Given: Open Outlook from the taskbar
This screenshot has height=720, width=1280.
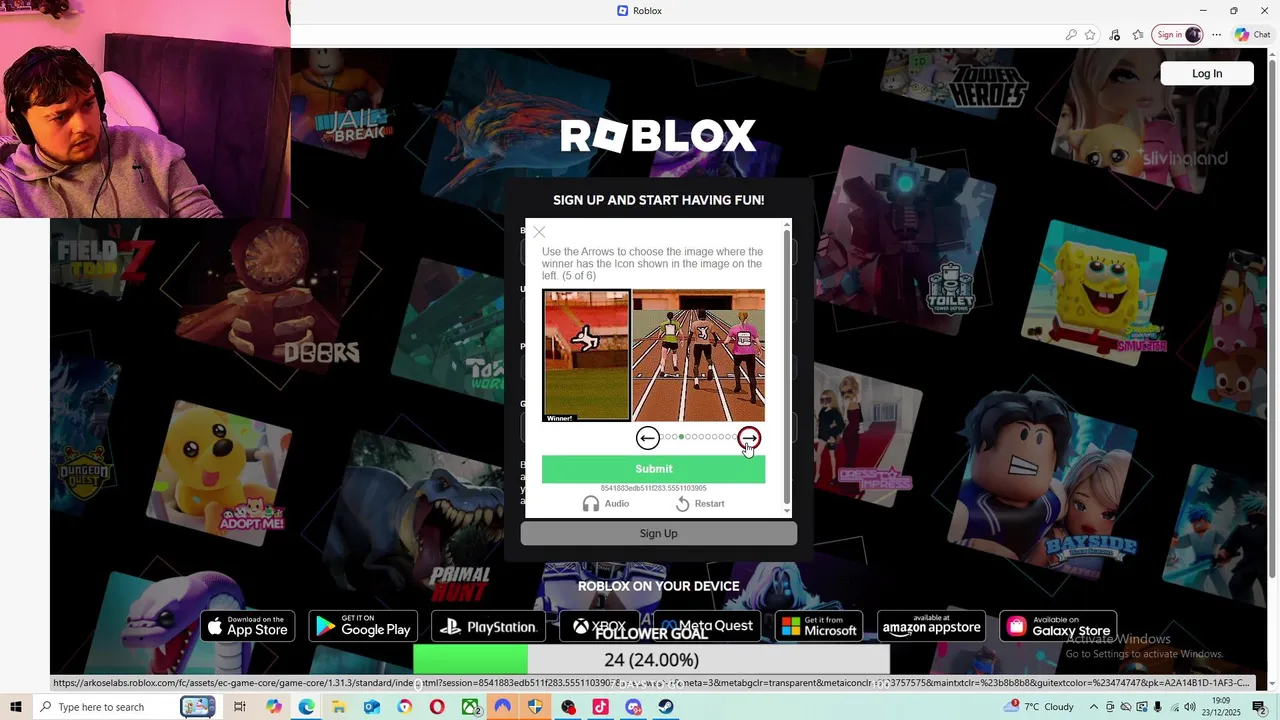Looking at the screenshot, I should pos(372,707).
